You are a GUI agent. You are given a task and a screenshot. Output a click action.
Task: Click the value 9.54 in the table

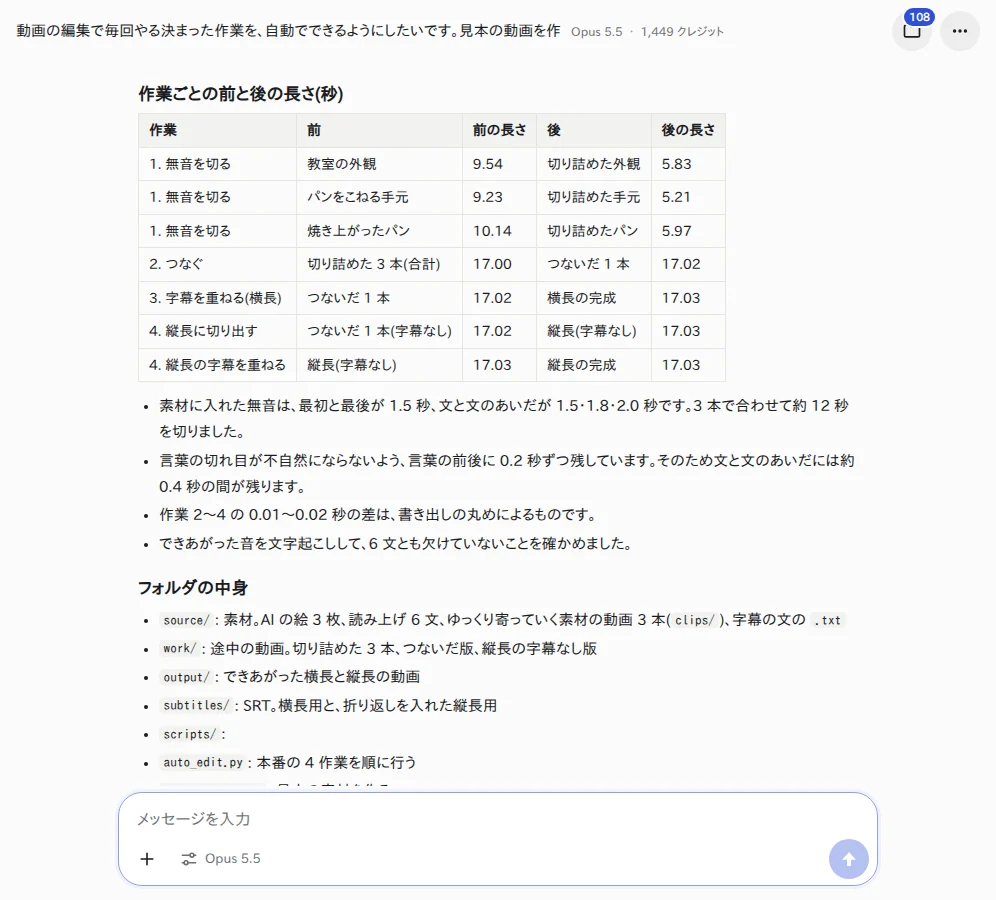487,164
